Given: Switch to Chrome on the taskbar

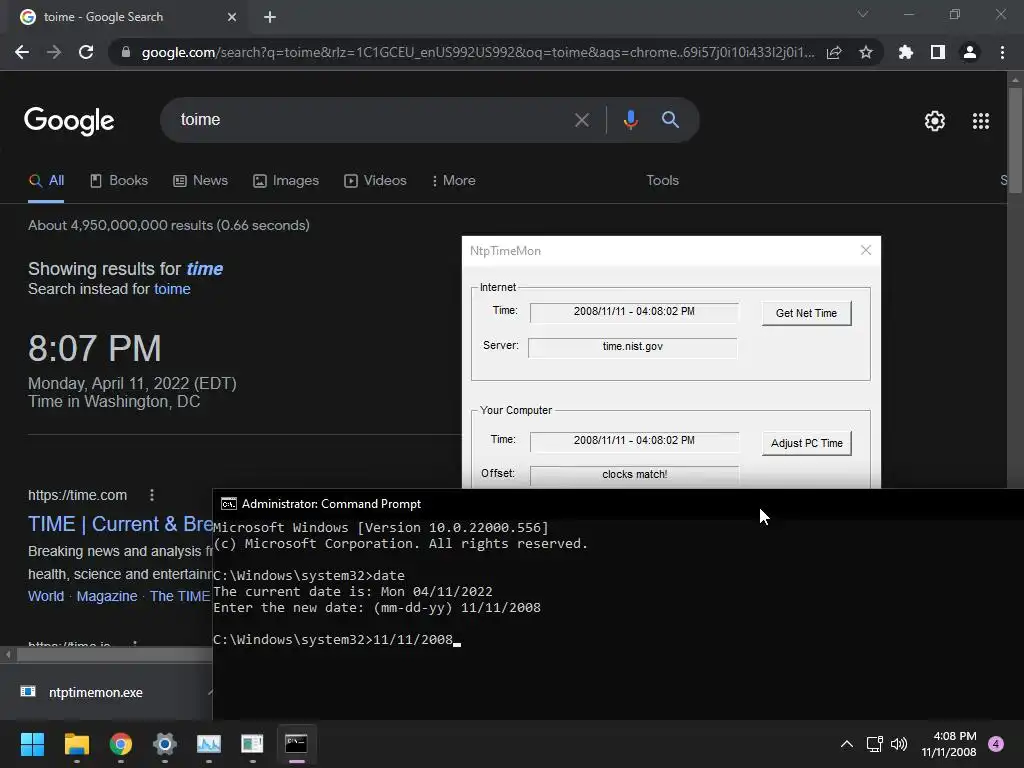Looking at the screenshot, I should 121,744.
